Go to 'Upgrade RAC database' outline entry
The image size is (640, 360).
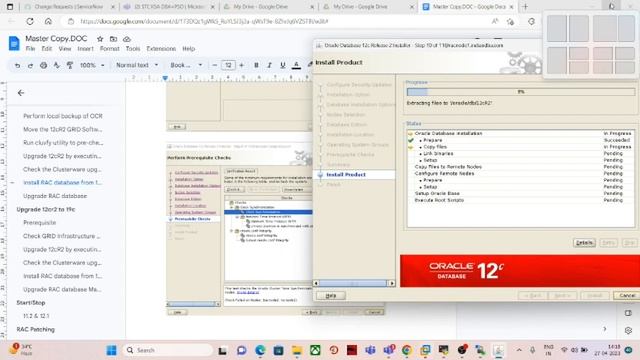55,196
